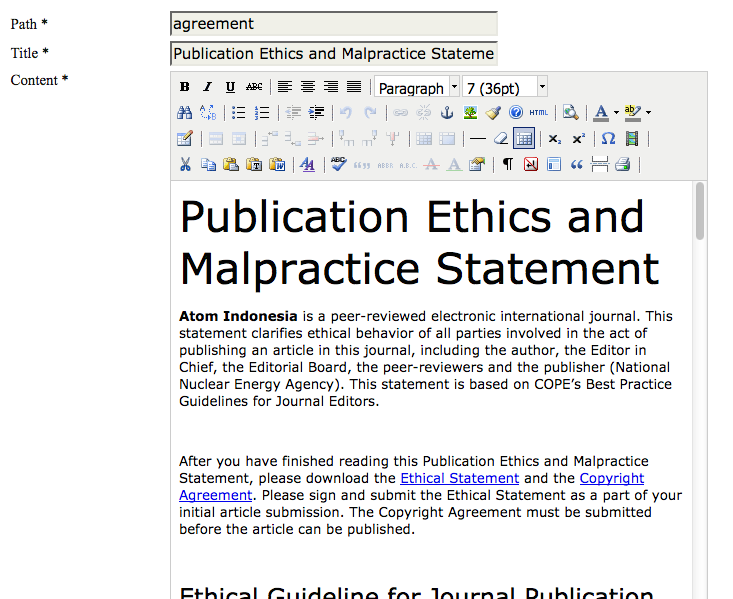
Task: Toggle bold formatting
Action: [185, 87]
